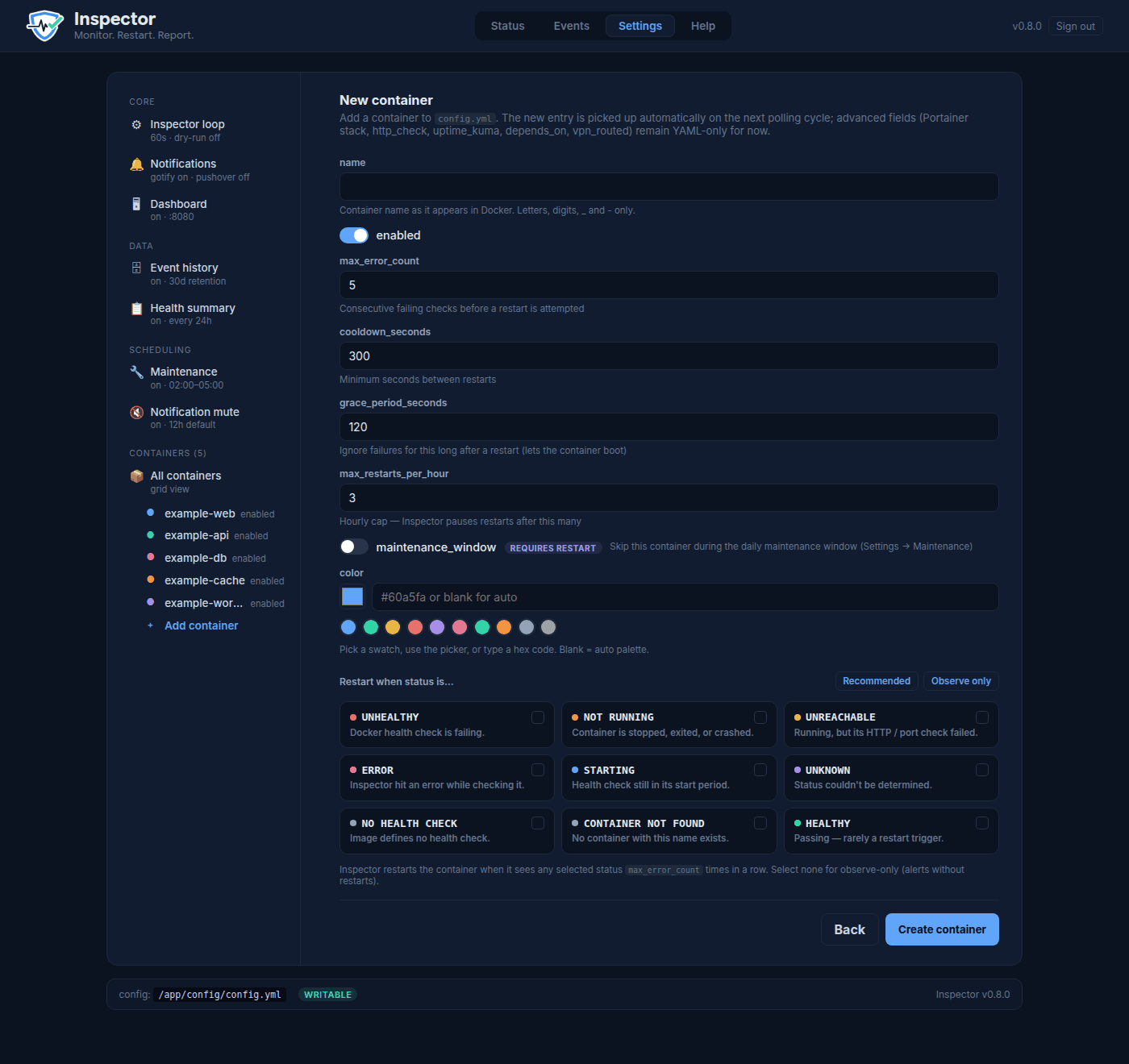The image size is (1129, 1064).
Task: Click the Inspector shield logo icon
Action: (x=44, y=26)
